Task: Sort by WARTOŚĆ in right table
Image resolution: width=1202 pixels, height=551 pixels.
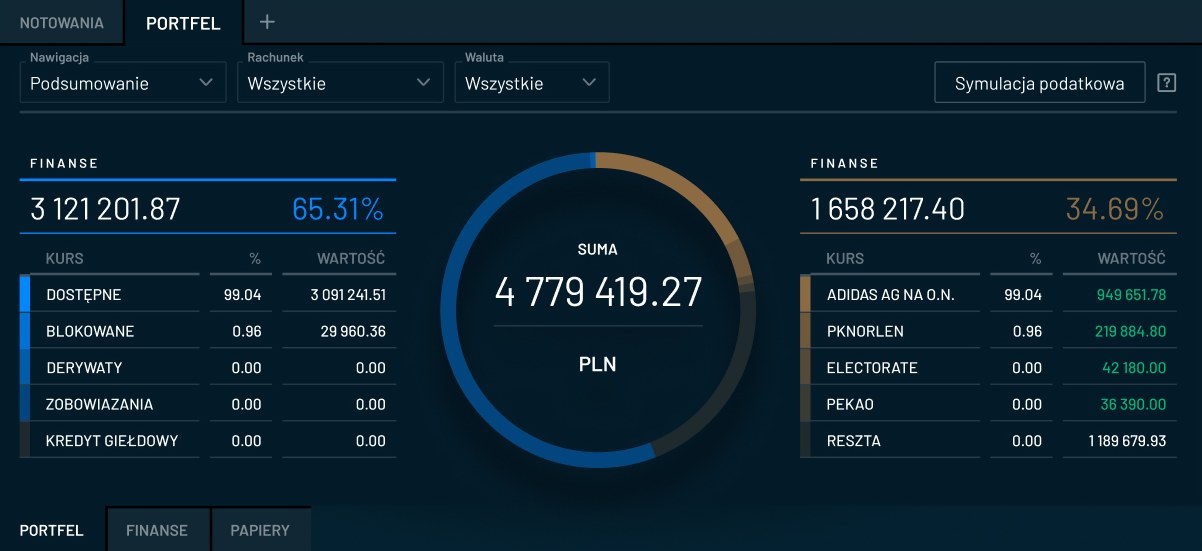Action: [x=1131, y=258]
